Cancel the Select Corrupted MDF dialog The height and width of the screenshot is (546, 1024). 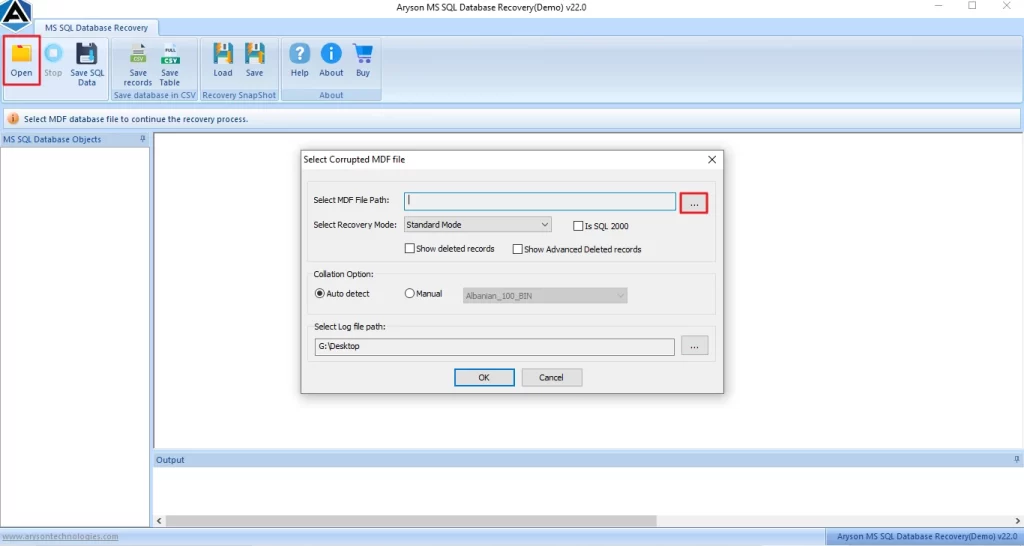551,377
